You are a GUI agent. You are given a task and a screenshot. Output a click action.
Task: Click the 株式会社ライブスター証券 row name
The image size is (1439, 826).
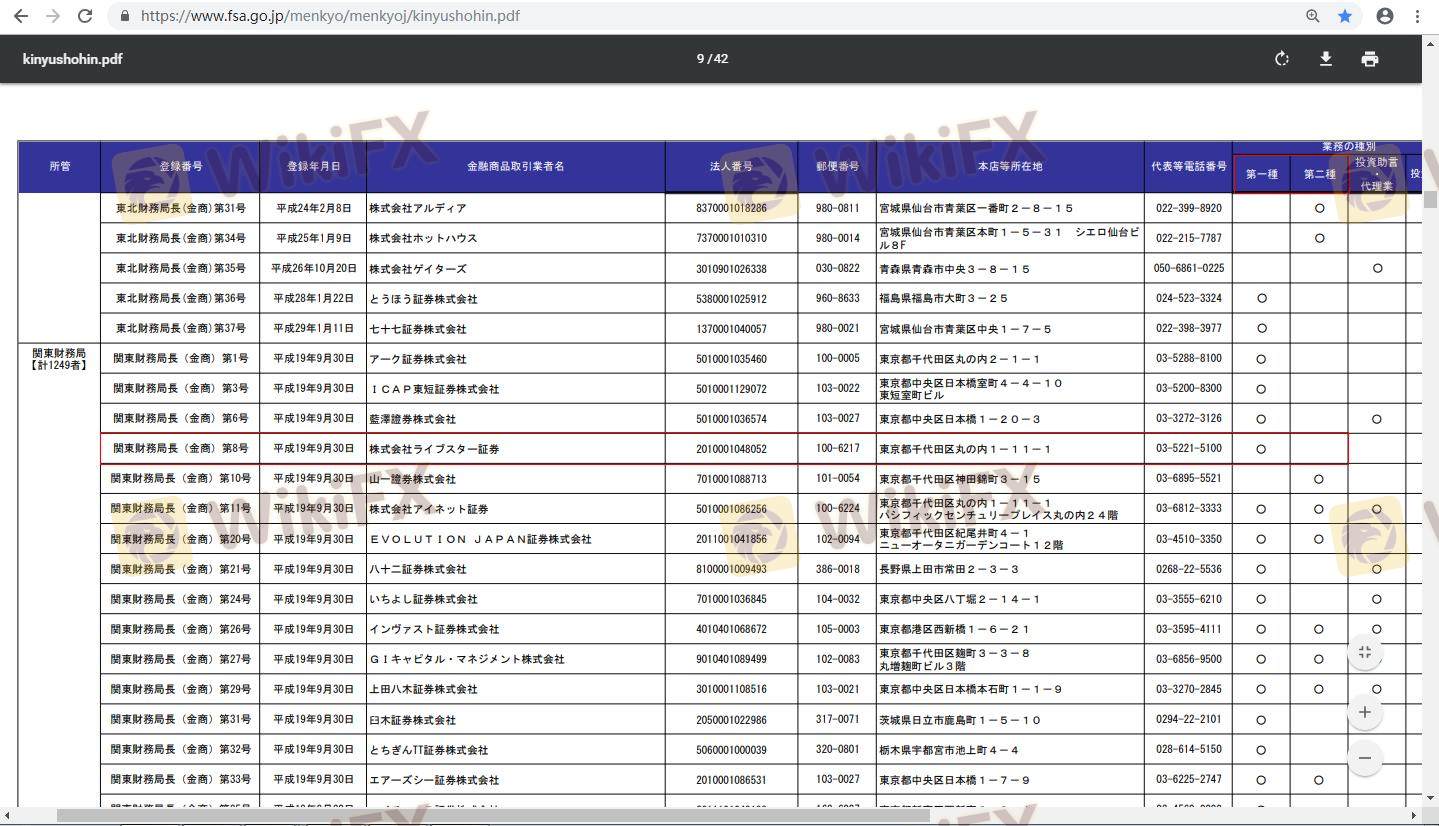(x=434, y=449)
